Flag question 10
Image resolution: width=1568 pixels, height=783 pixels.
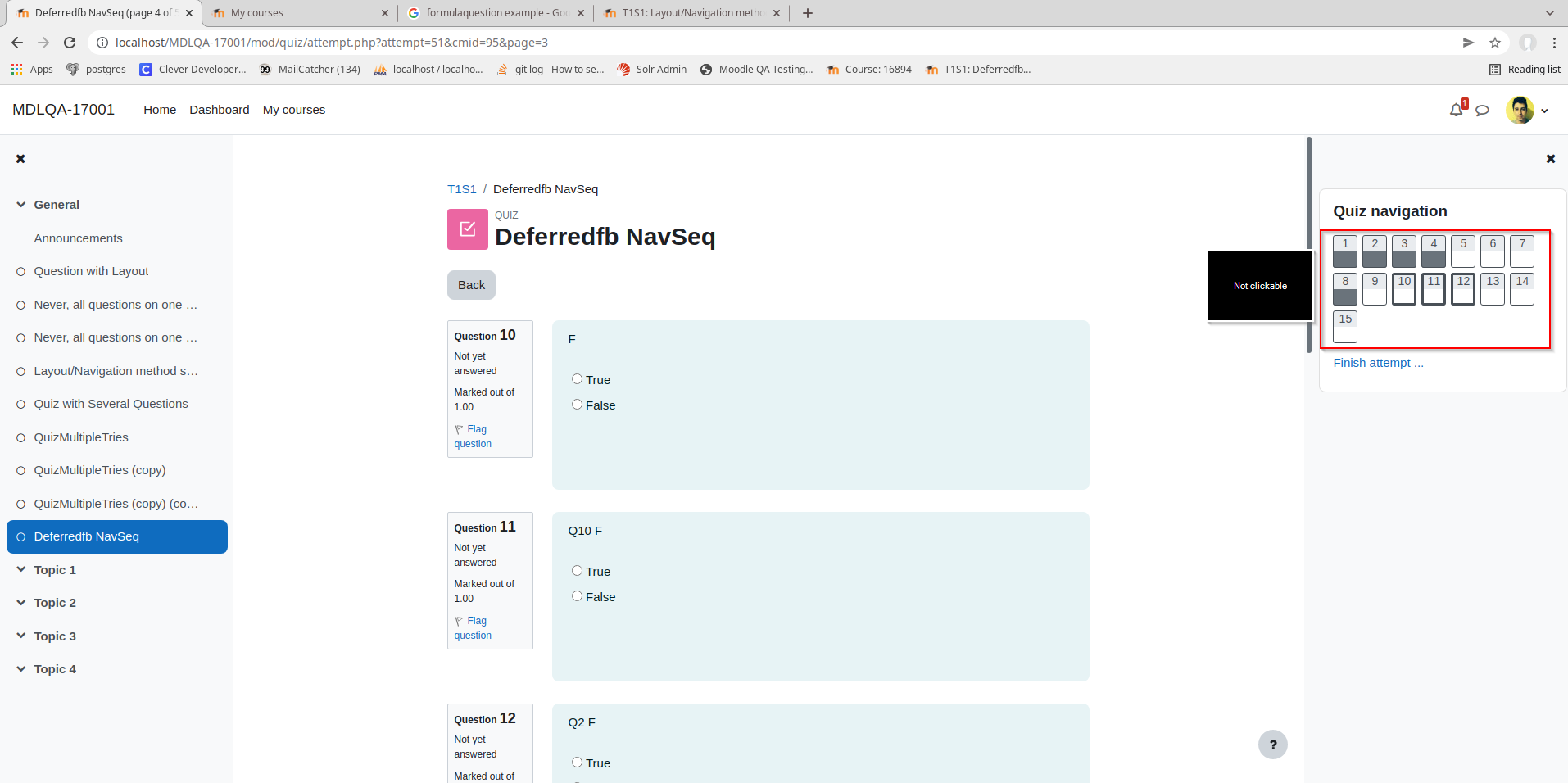click(473, 437)
